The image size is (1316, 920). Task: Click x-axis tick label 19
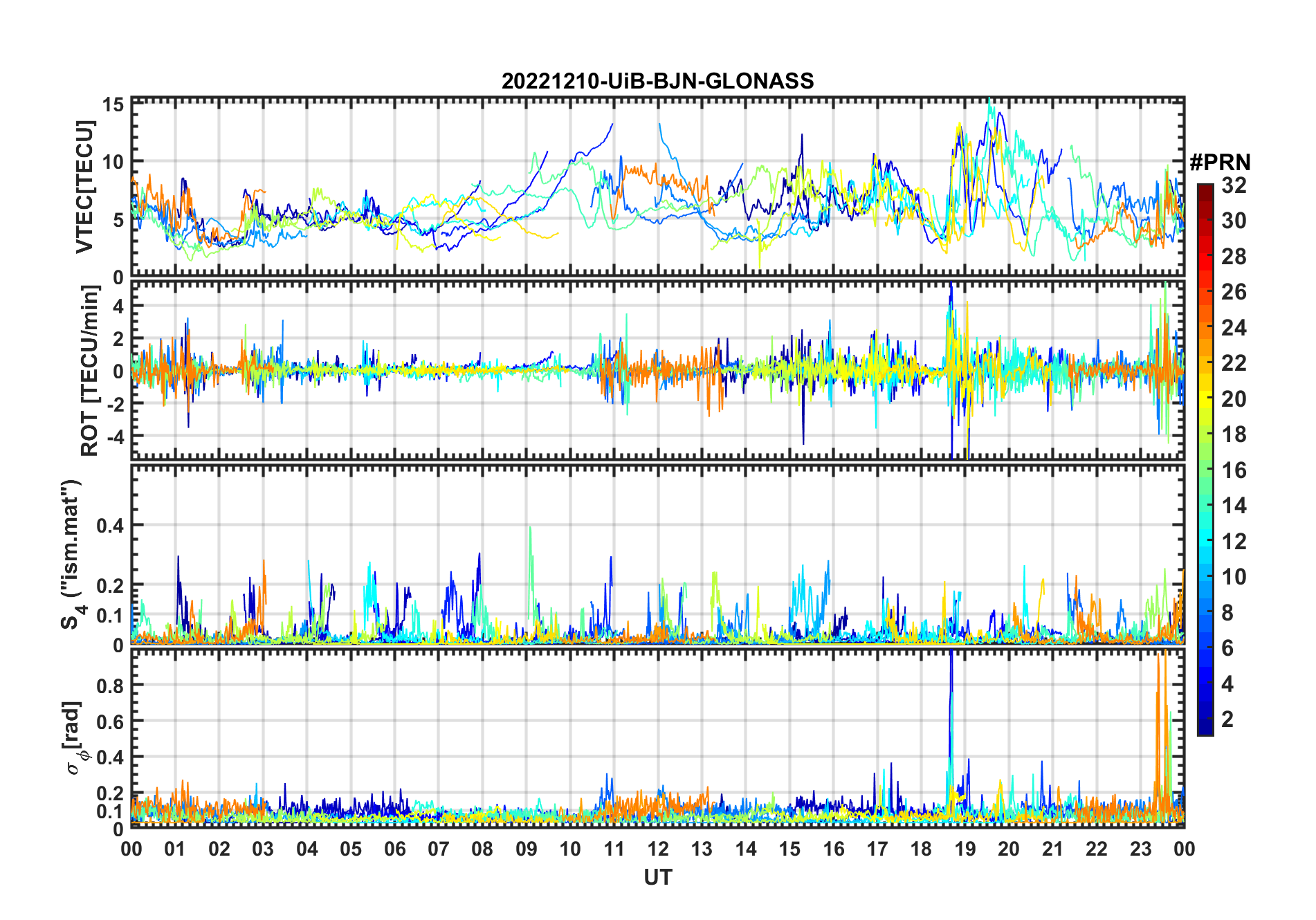click(965, 849)
